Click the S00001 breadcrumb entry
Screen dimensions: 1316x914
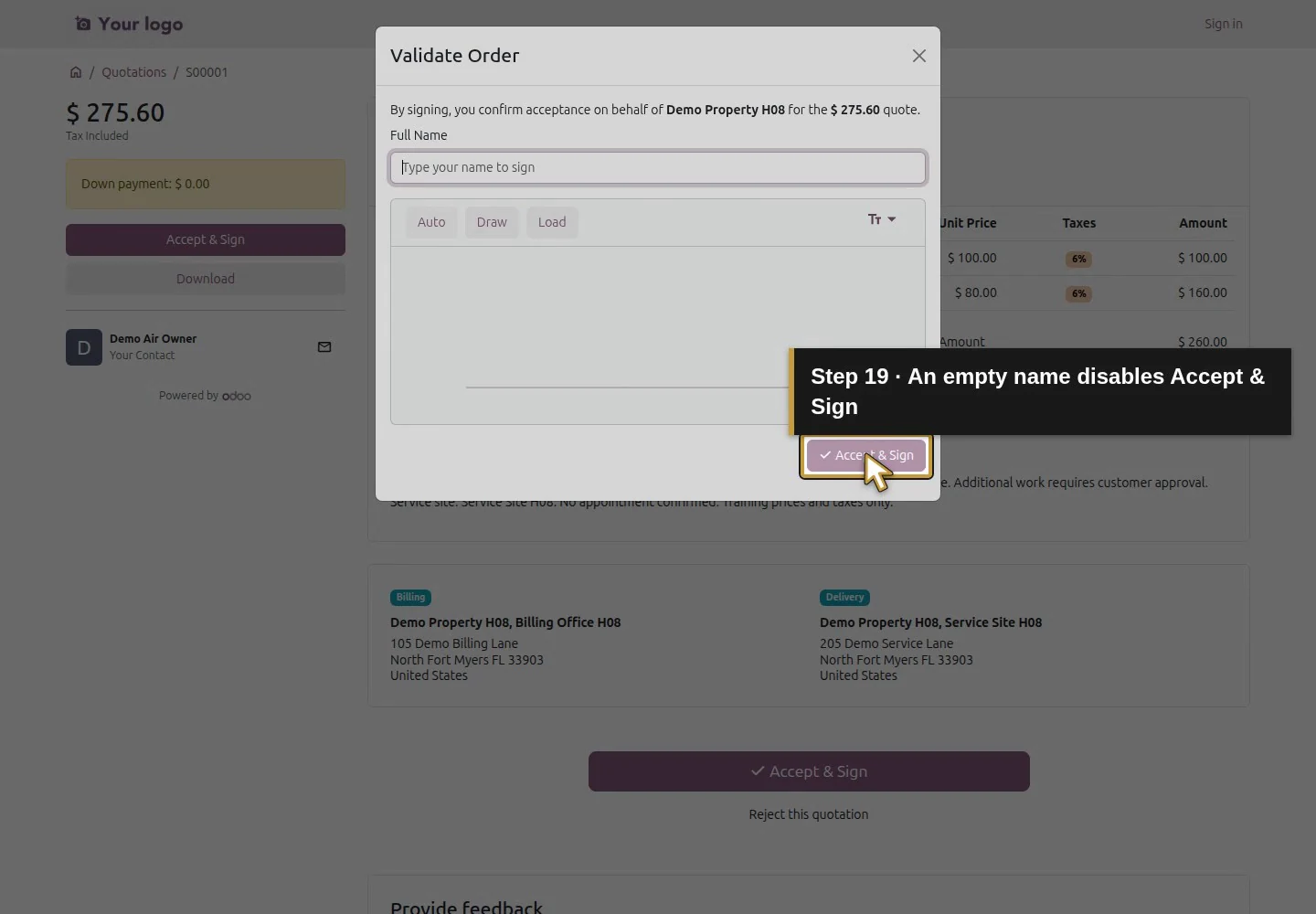pyautogui.click(x=207, y=72)
